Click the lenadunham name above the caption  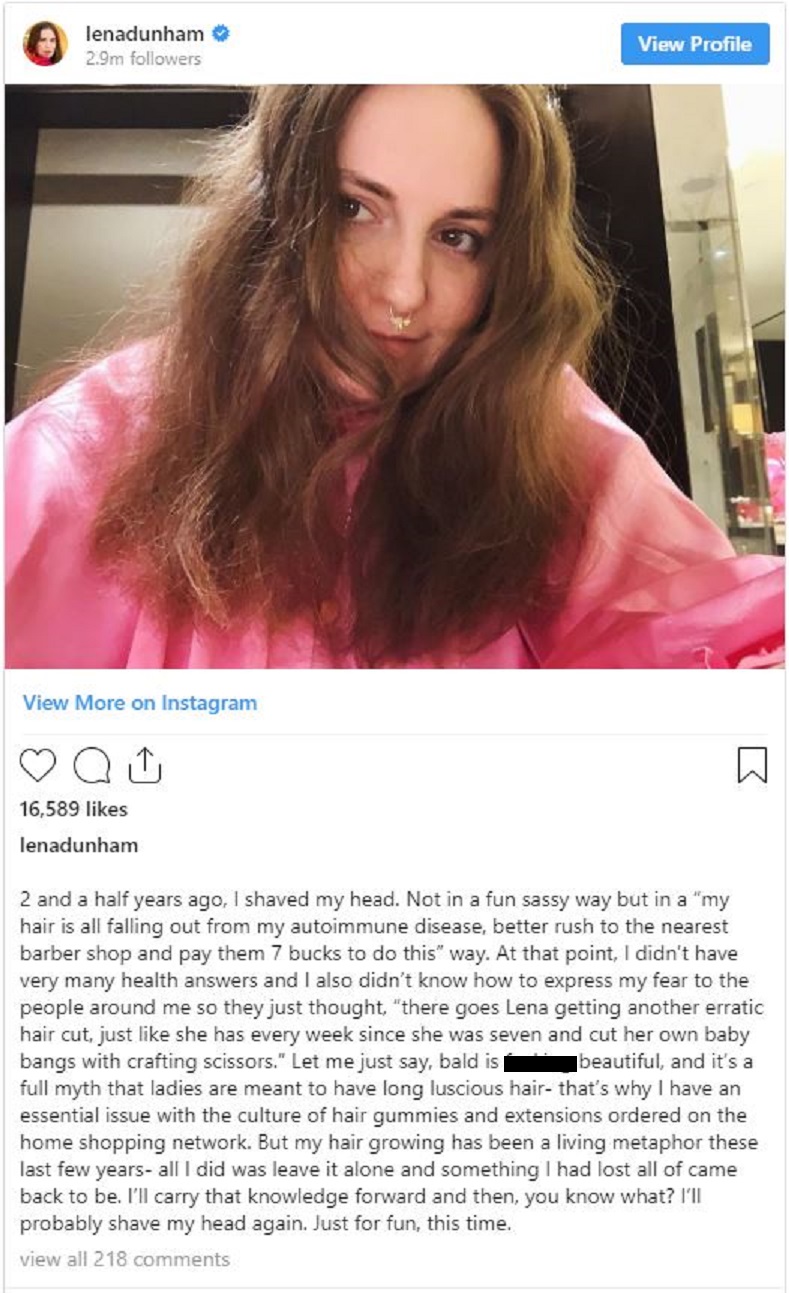[79, 846]
